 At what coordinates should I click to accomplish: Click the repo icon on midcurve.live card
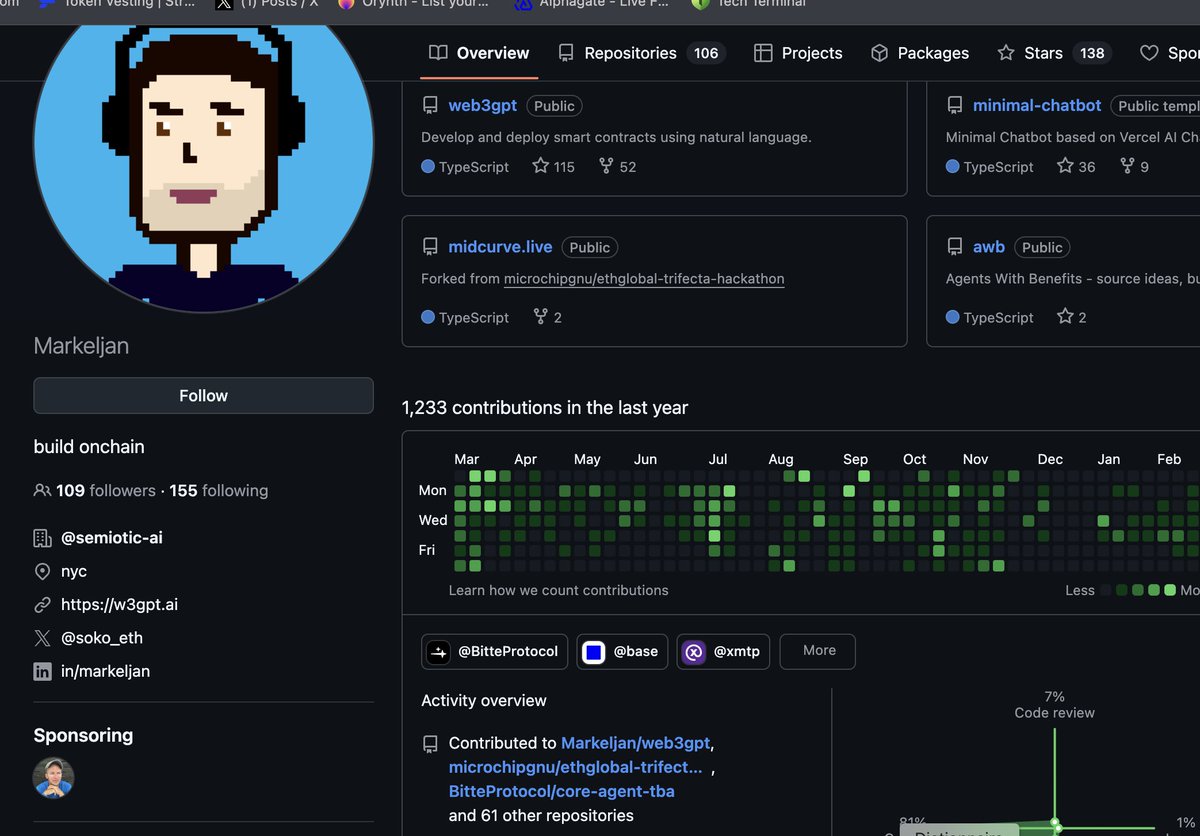point(430,247)
